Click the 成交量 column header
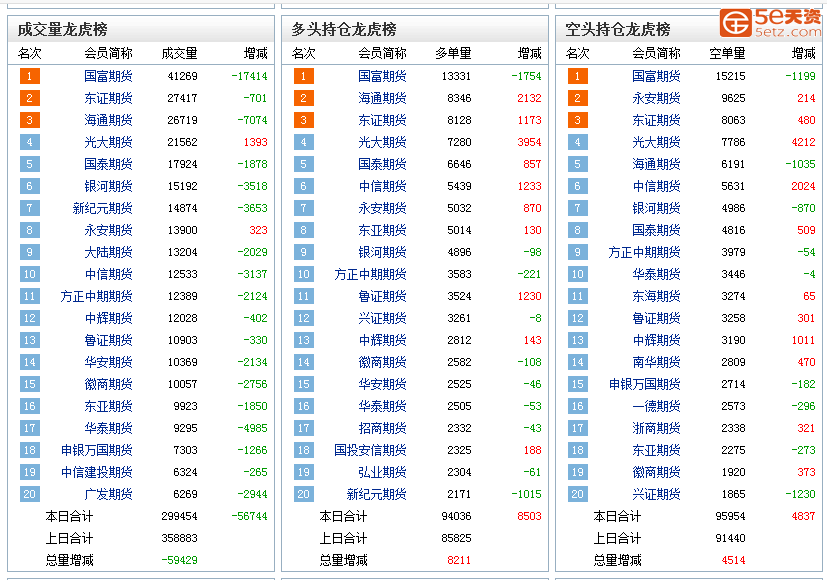This screenshot has width=827, height=580. 179,53
